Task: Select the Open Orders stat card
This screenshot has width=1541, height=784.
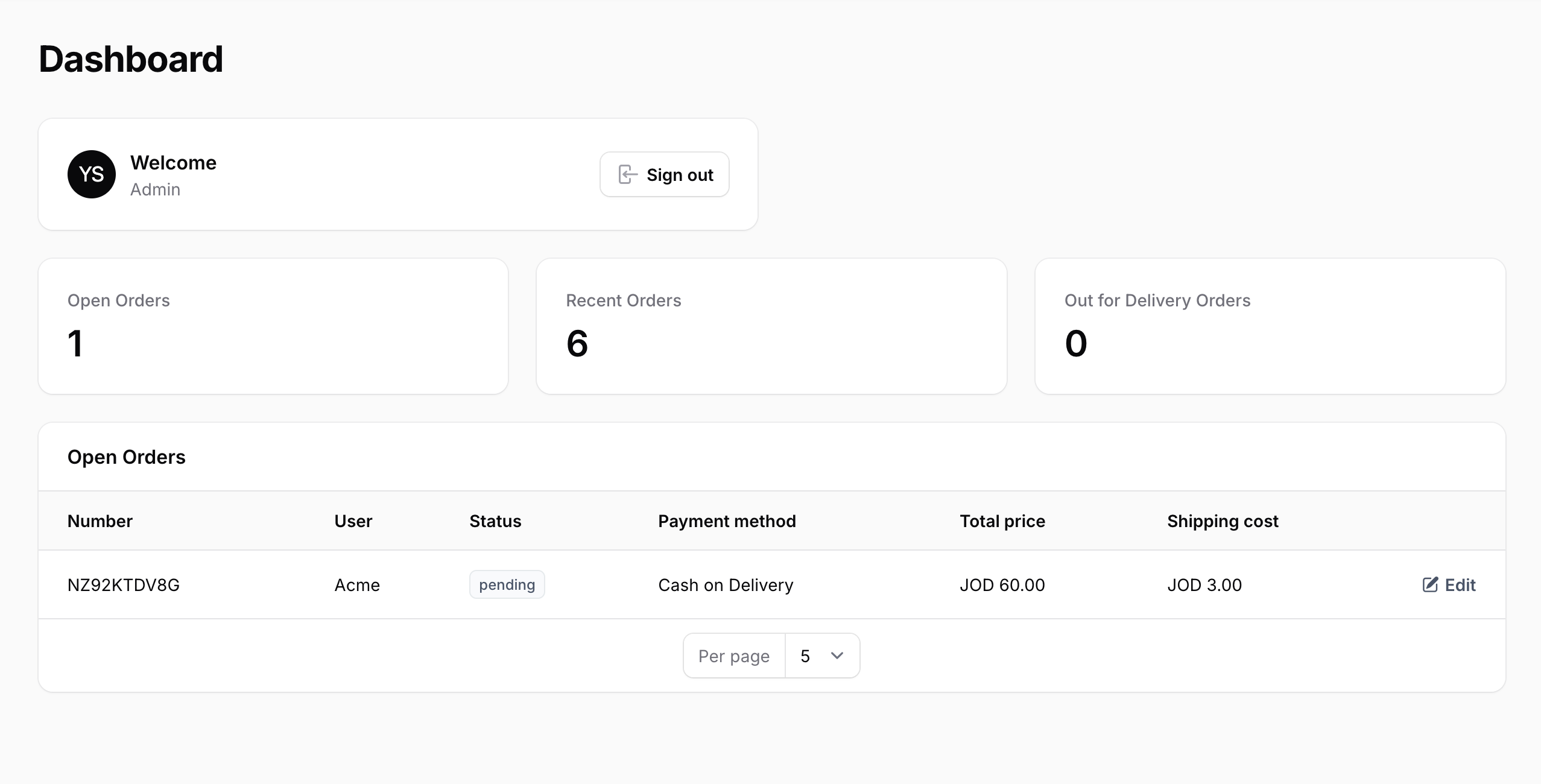Action: click(273, 326)
